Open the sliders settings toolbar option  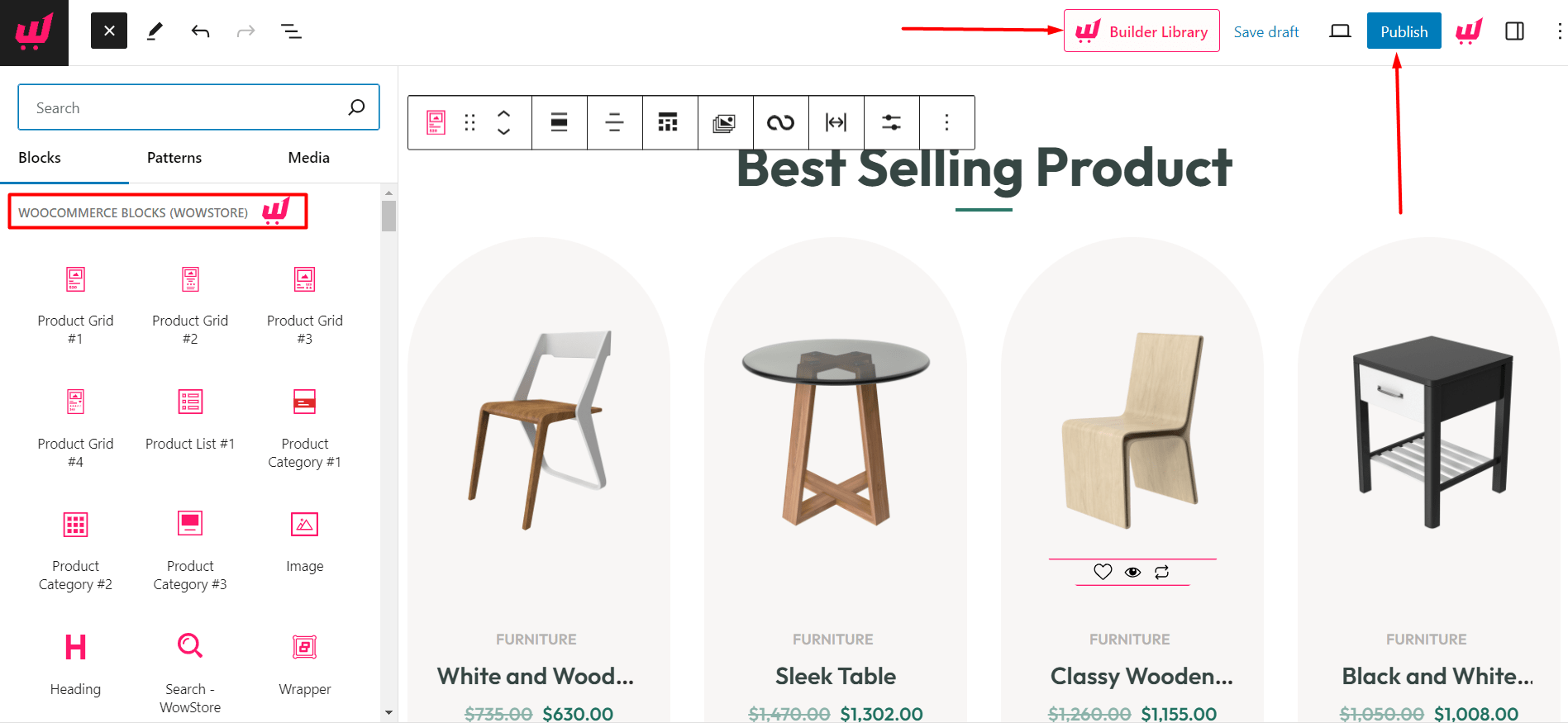891,122
